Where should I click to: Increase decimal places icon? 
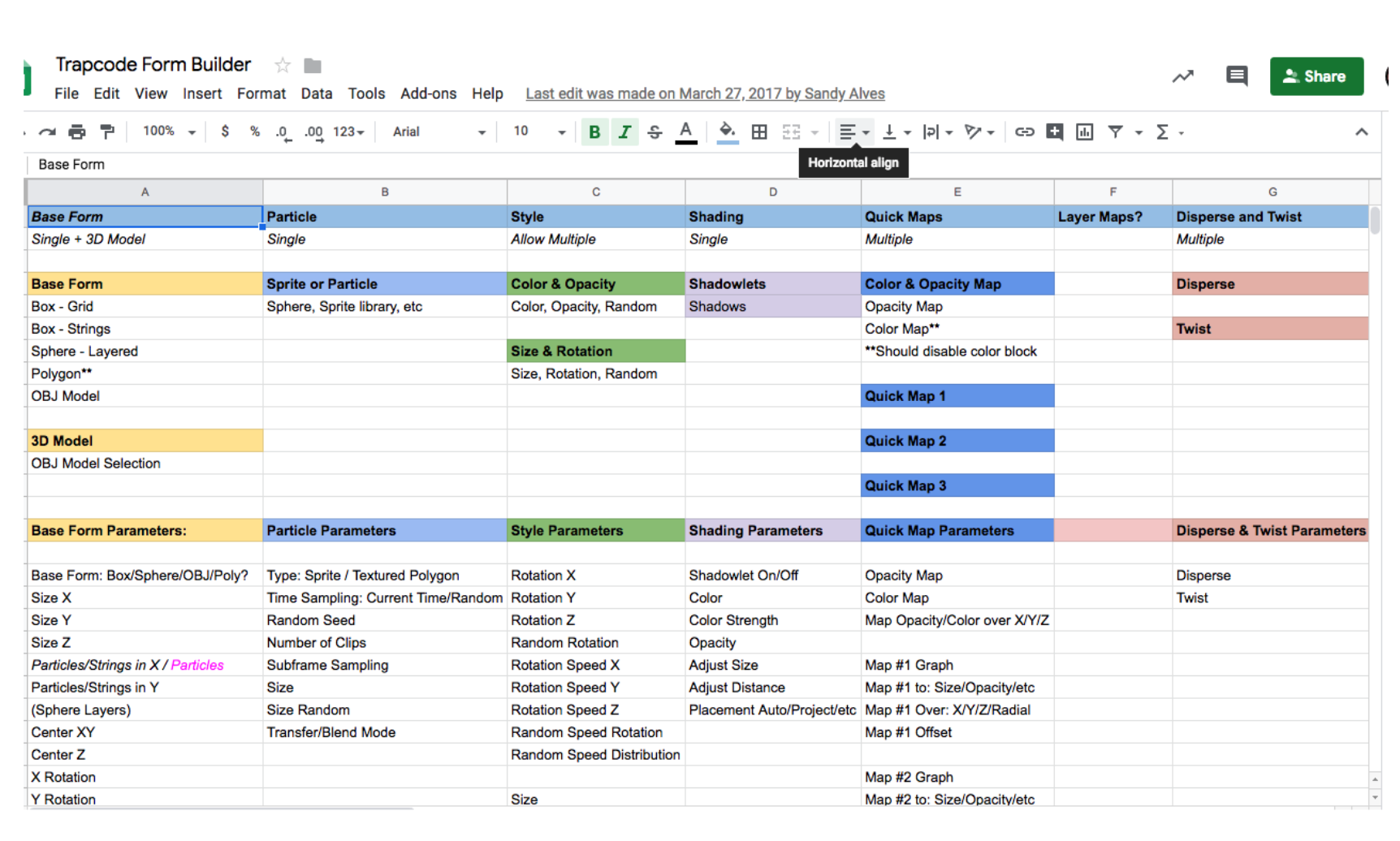[313, 133]
